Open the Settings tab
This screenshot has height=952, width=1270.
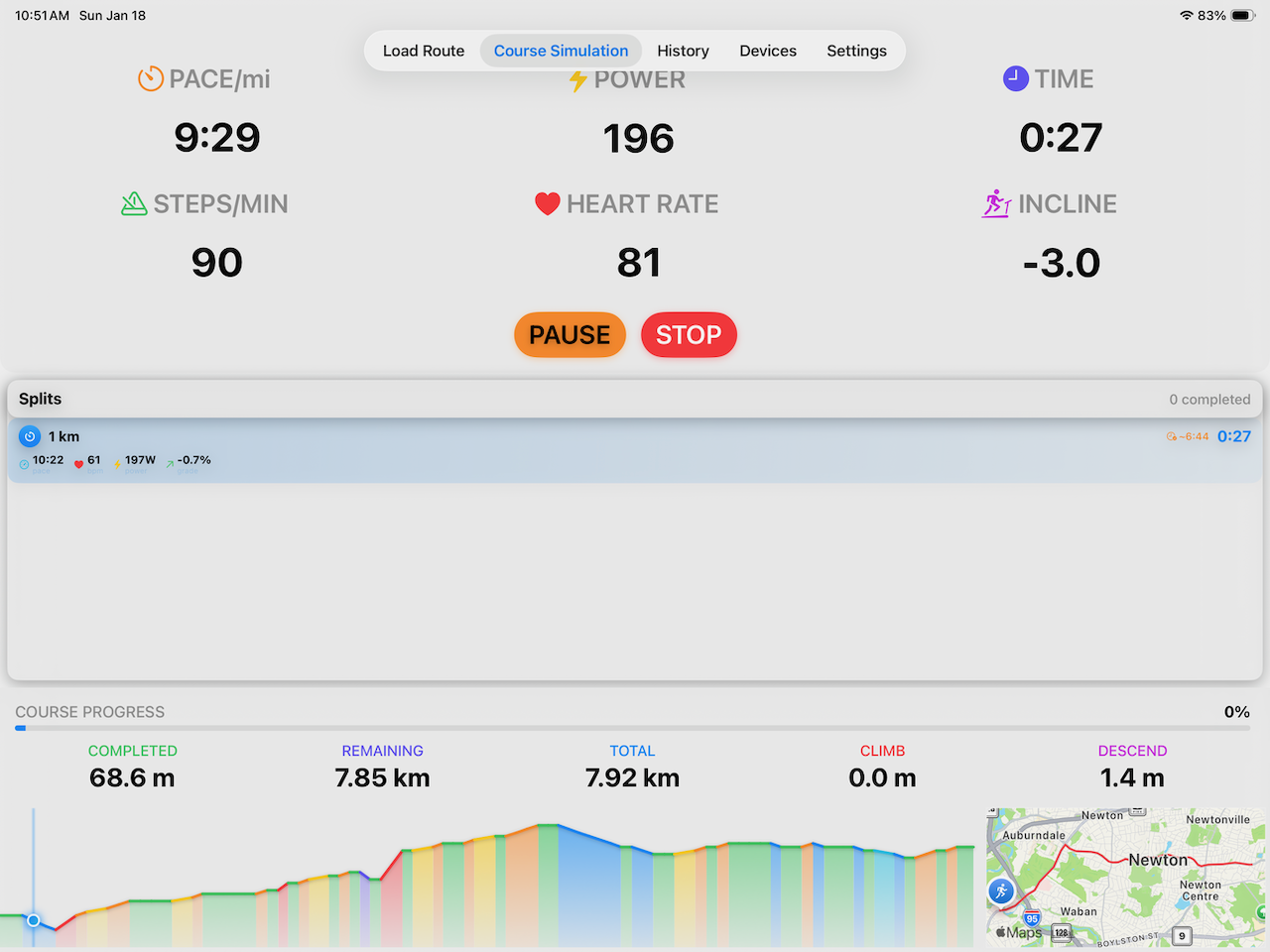856,51
